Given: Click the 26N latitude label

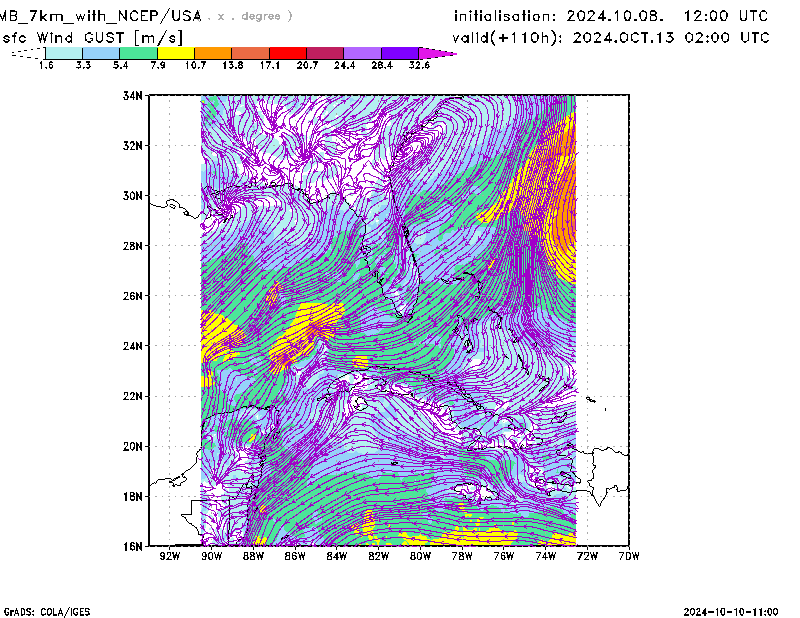Looking at the screenshot, I should click(x=133, y=295).
